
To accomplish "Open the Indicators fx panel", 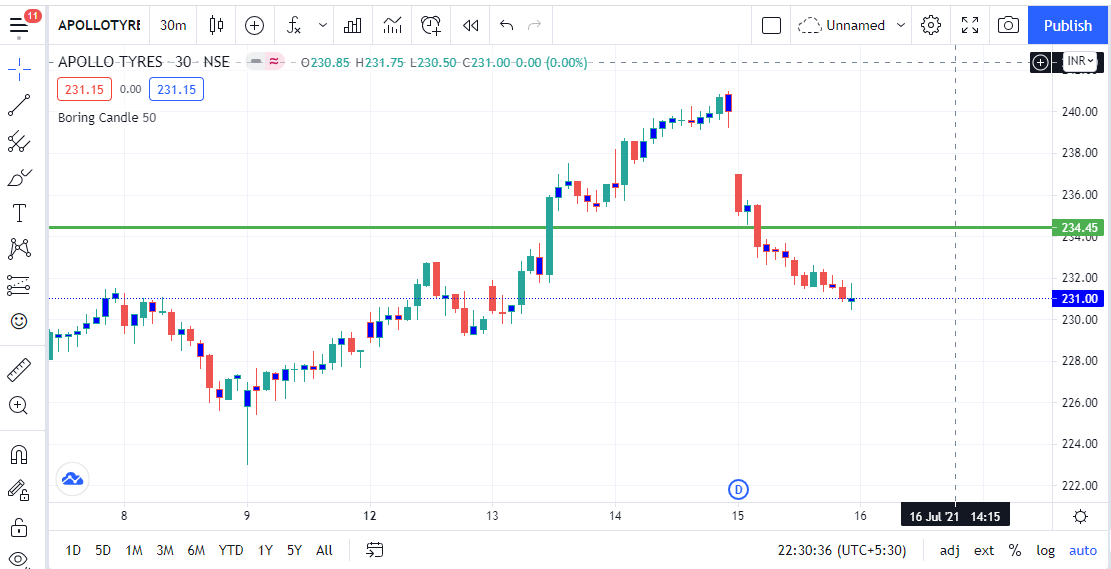I will (x=294, y=25).
